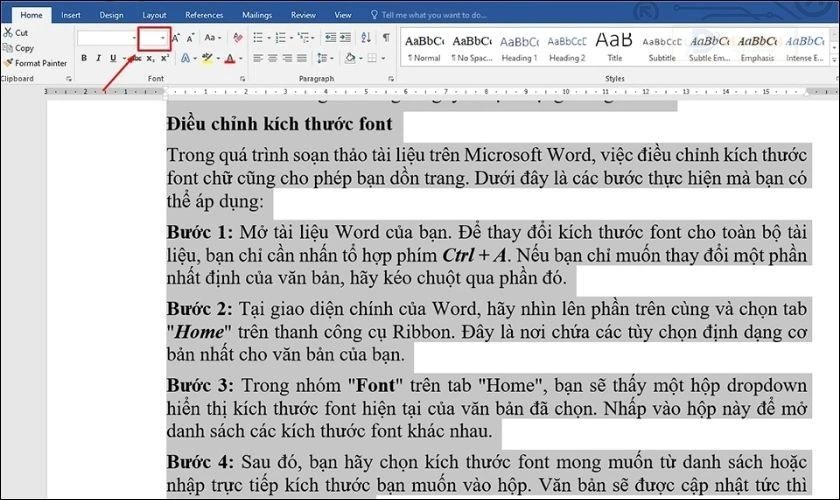Decrease font size with Shrink Font icon
Screen dimensions: 840x500
tap(191, 38)
